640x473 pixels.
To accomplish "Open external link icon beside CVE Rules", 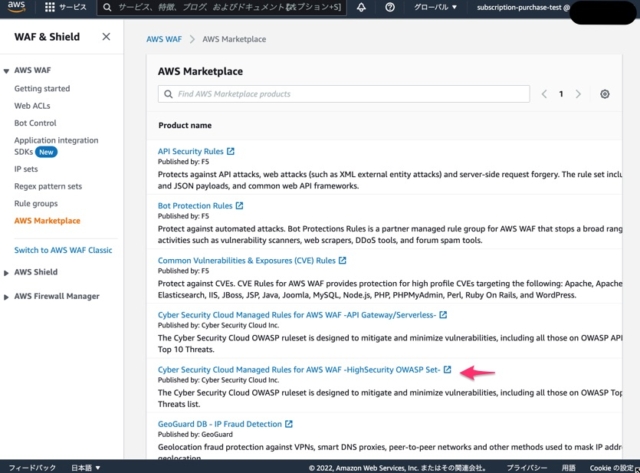I will pyautogui.click(x=342, y=260).
